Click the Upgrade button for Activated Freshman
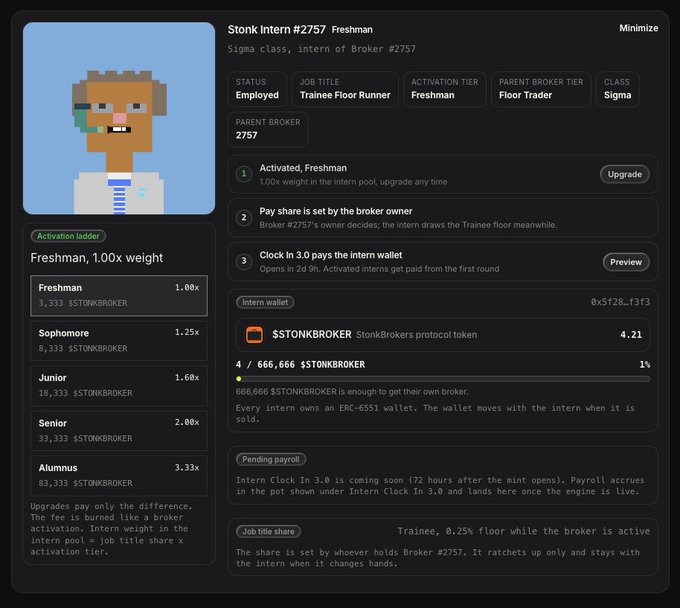The height and width of the screenshot is (608, 680). click(624, 174)
